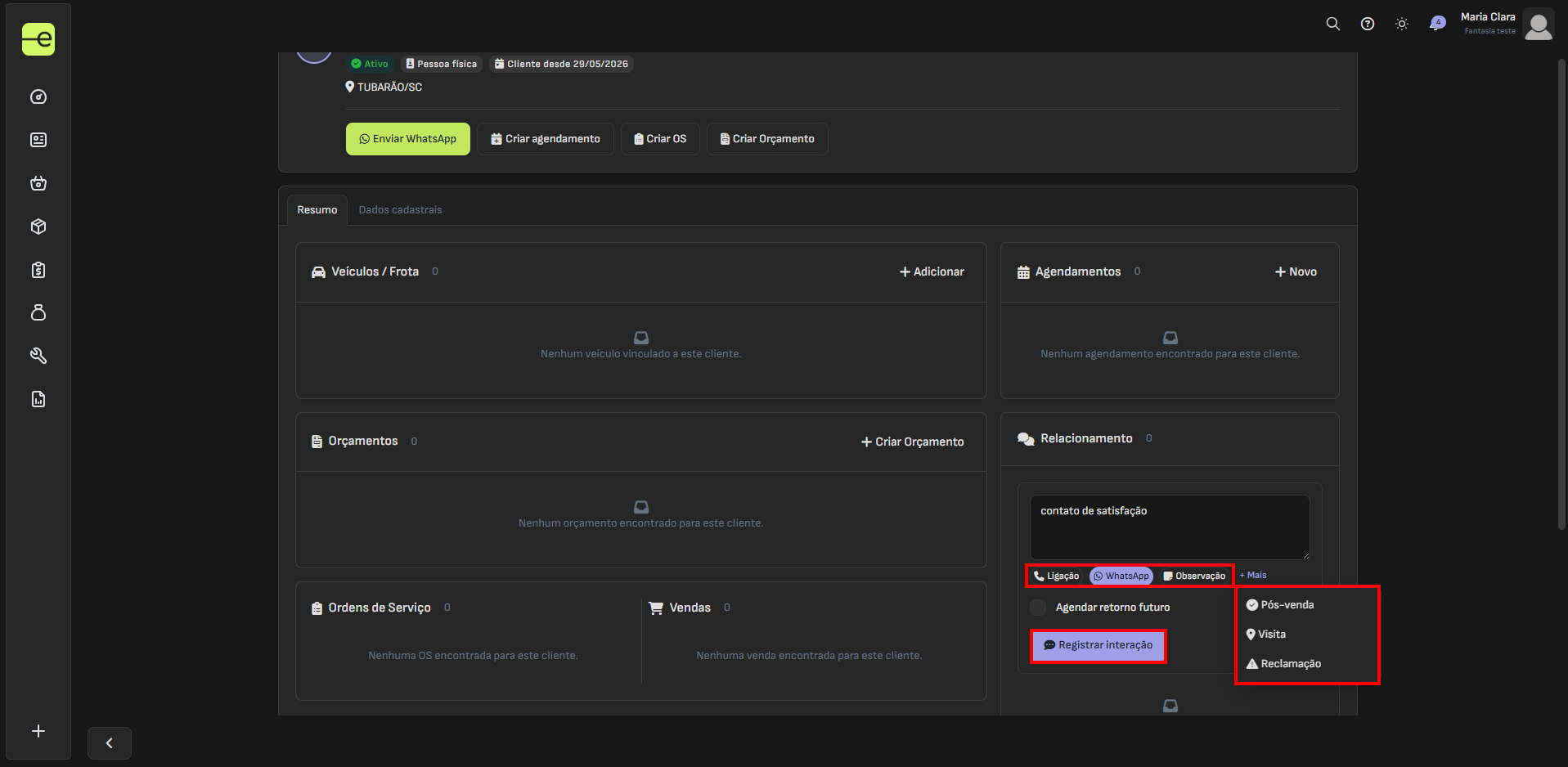Open the products cube icon in sidebar
Screen dimensions: 1568x767
38,227
